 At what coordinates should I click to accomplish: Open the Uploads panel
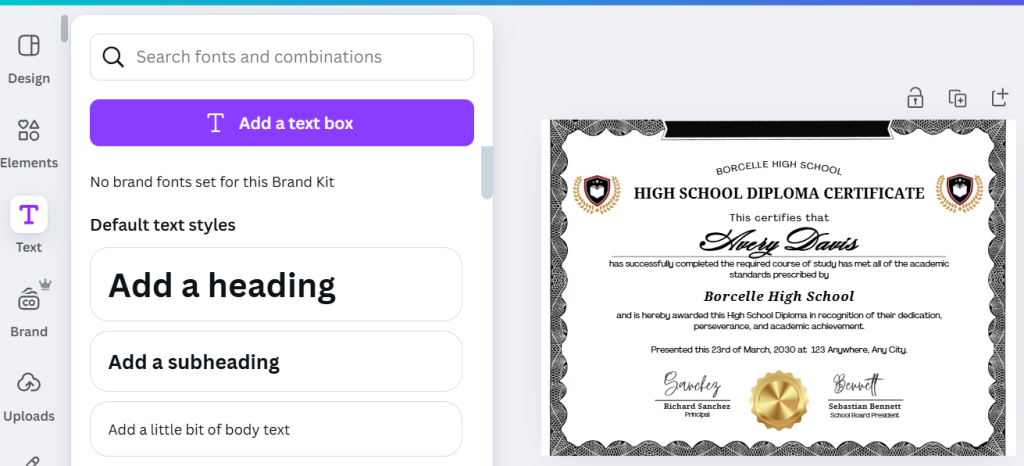click(x=29, y=384)
